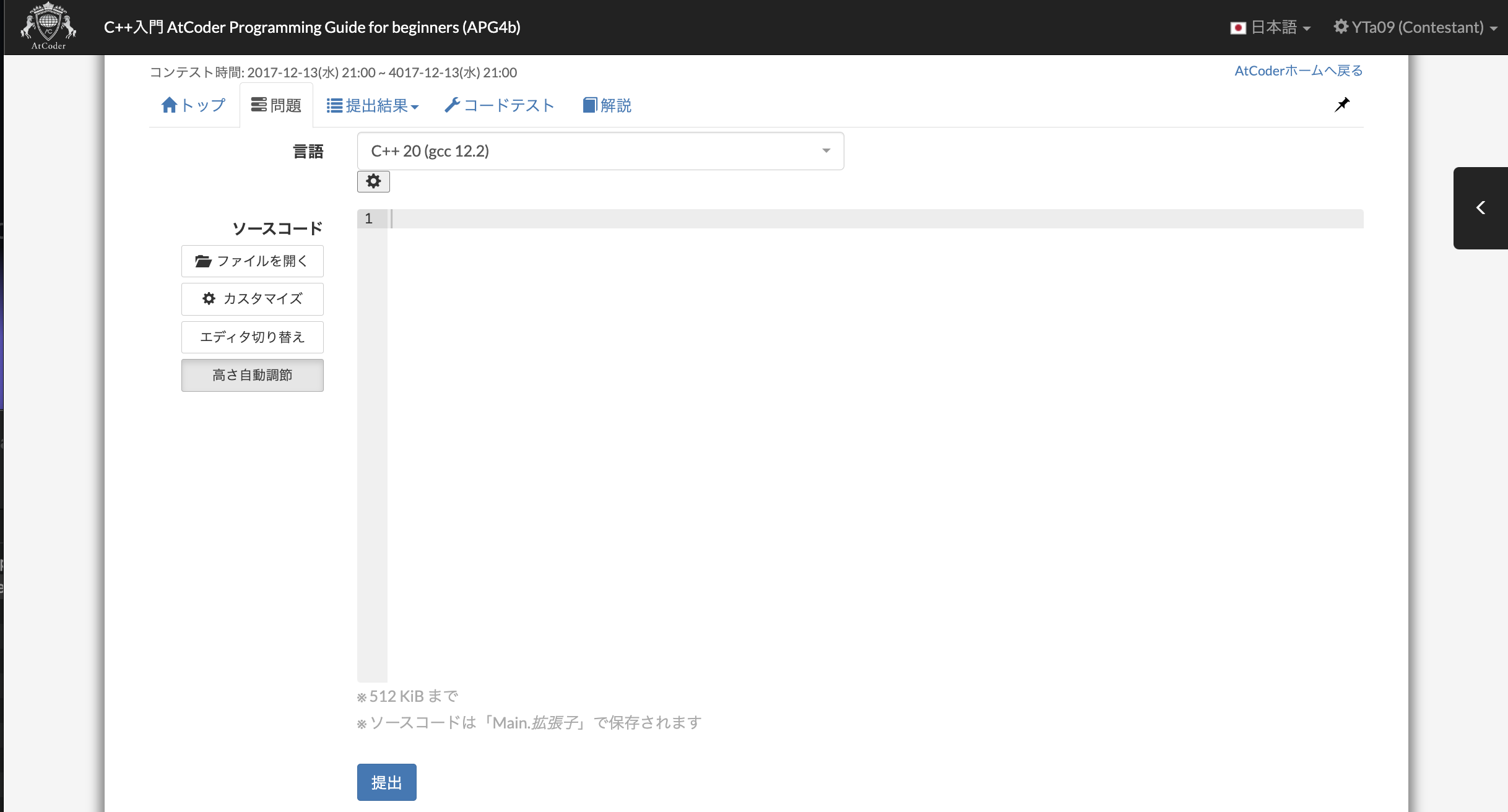Open the コードテスト tab
This screenshot has width=1508, height=812.
click(500, 106)
